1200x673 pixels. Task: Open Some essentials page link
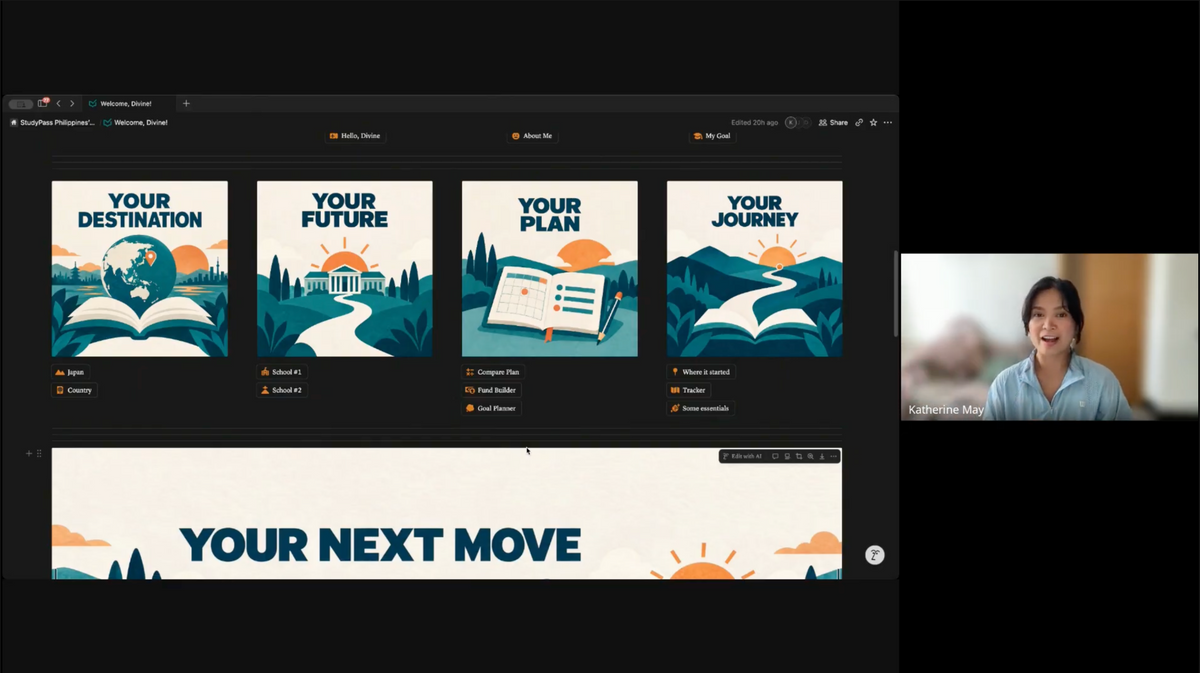(701, 408)
